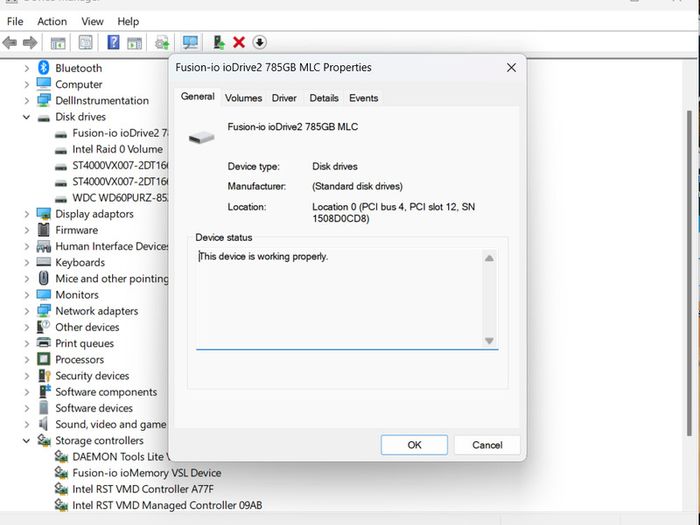Switch to the Details tab

click(x=324, y=98)
